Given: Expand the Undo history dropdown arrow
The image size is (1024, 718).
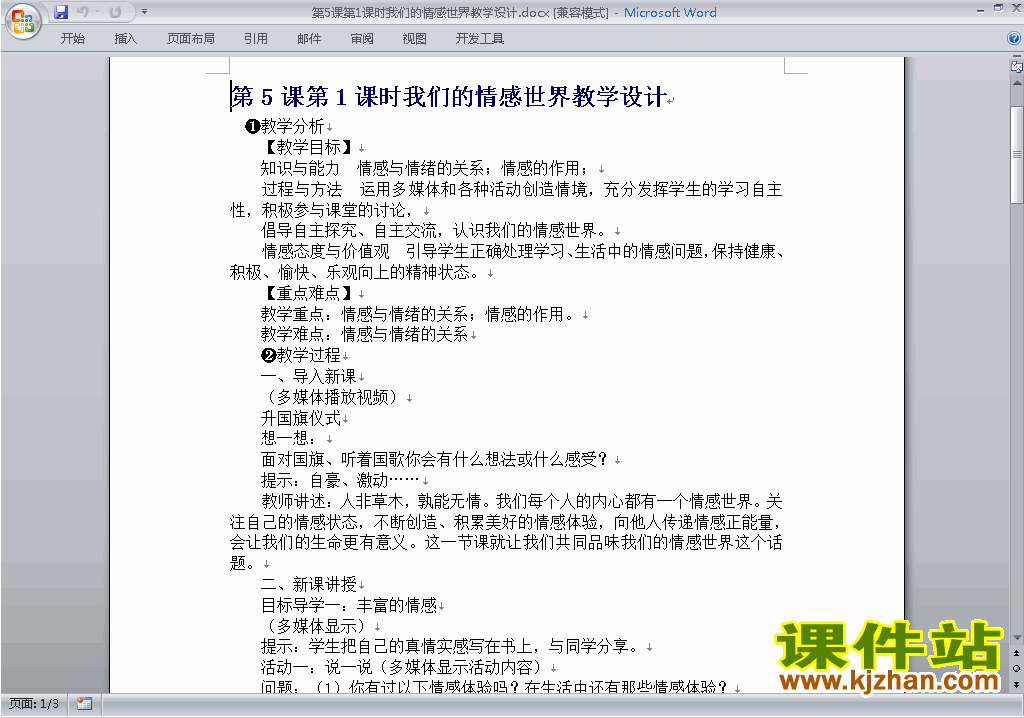Looking at the screenshot, I should tap(97, 12).
